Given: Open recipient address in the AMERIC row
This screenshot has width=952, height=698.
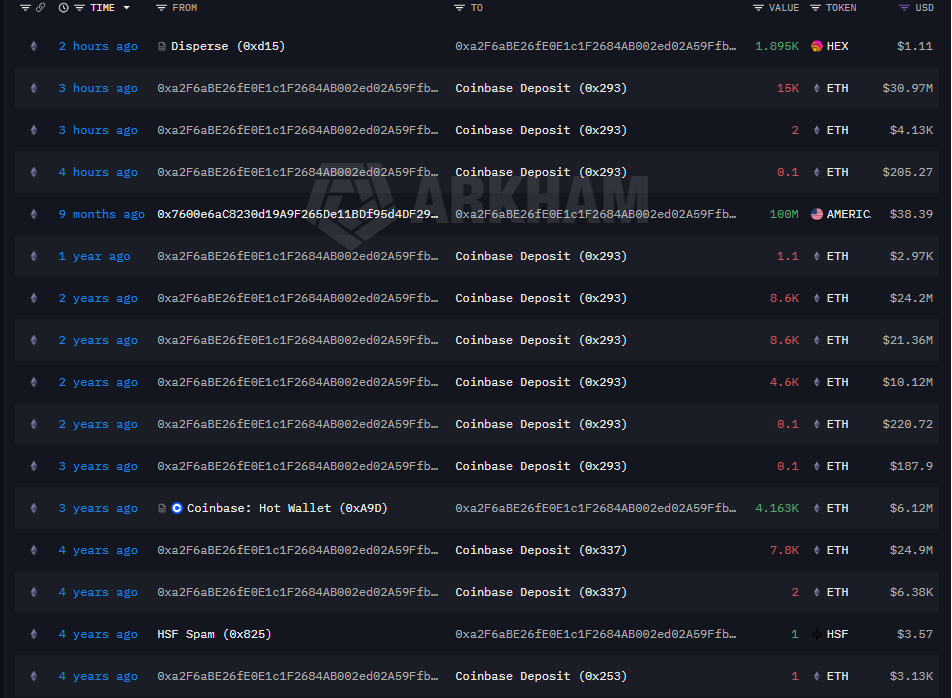Looking at the screenshot, I should pyautogui.click(x=596, y=214).
